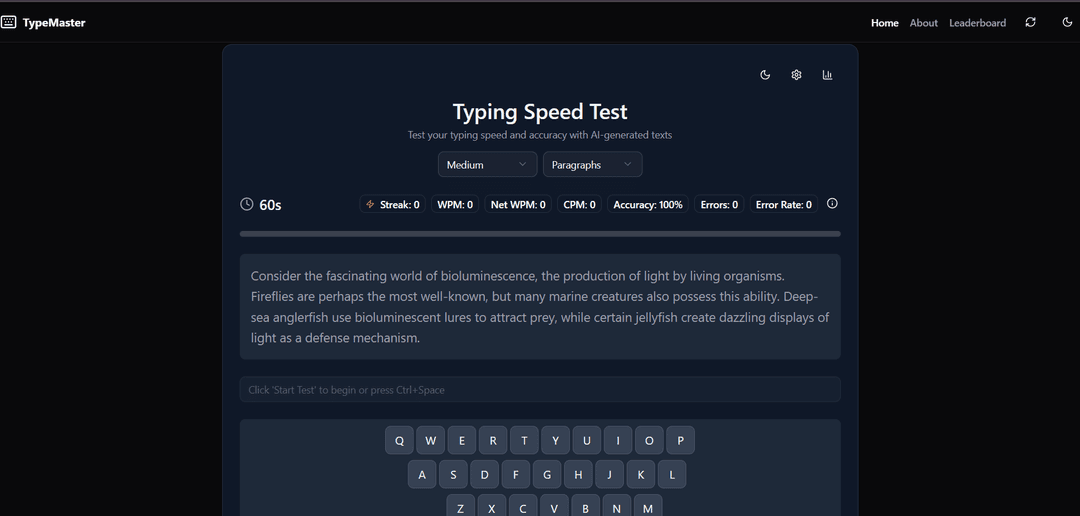The height and width of the screenshot is (516, 1080).
Task: Open settings gear in test card
Action: tap(796, 75)
